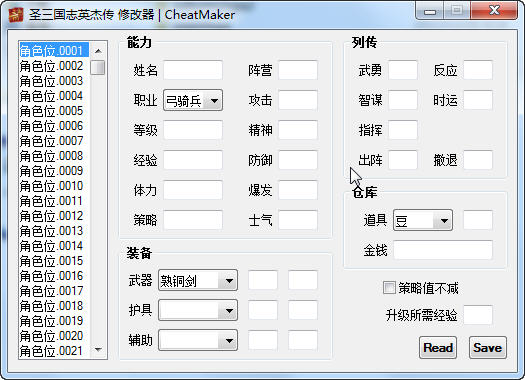Click the 道具 quantity field beside dropdown

[x=478, y=220]
